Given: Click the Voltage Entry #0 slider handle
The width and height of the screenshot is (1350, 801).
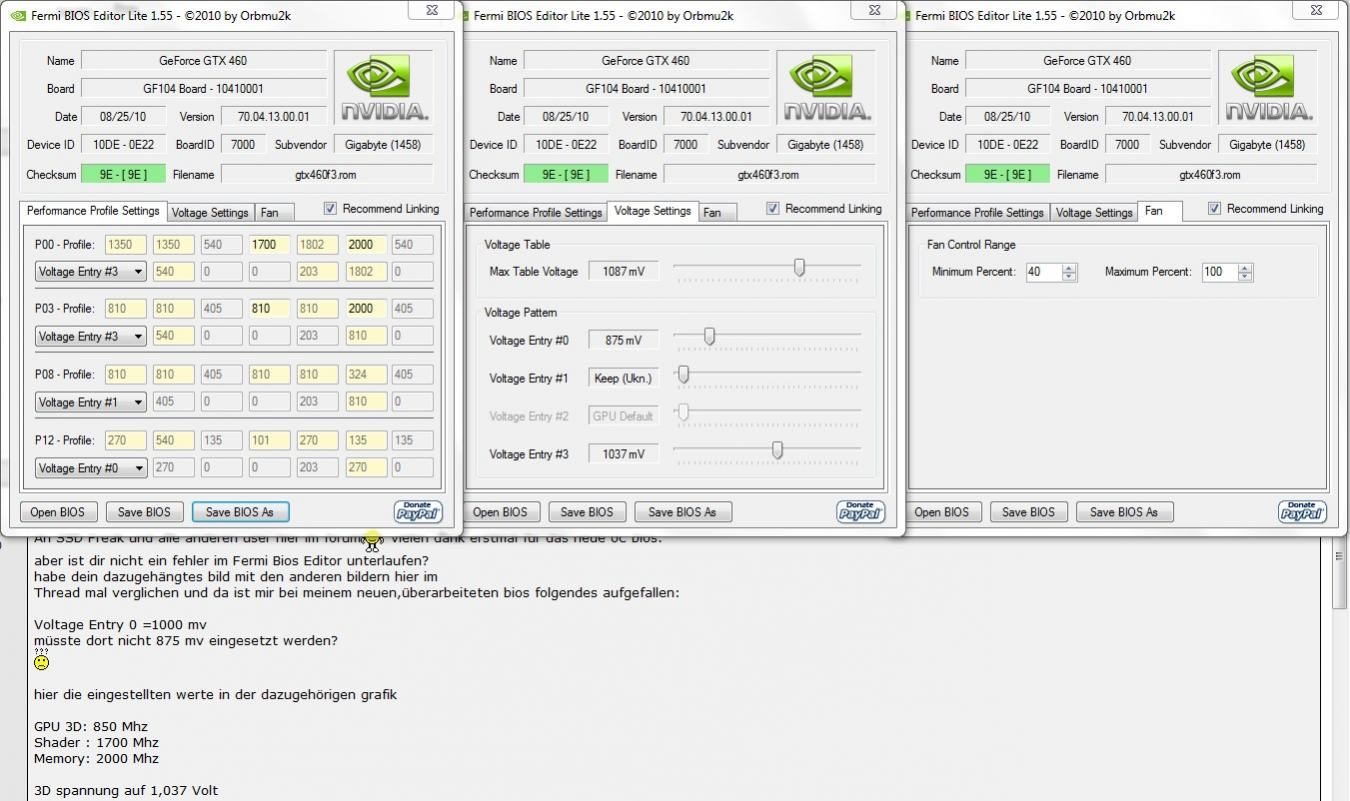Looking at the screenshot, I should pos(709,337).
